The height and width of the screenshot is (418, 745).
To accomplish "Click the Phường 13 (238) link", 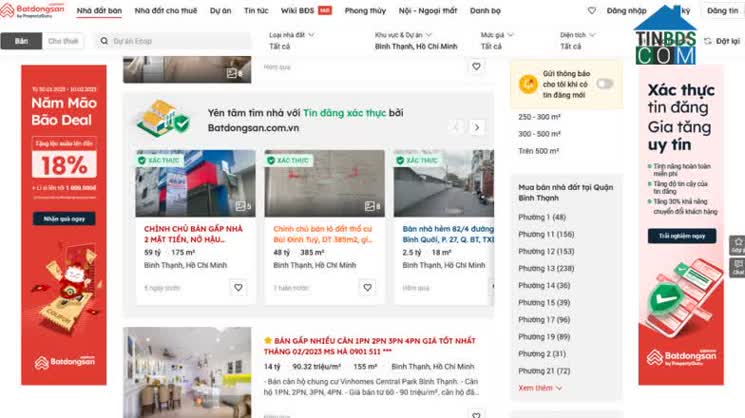I will click(545, 268).
